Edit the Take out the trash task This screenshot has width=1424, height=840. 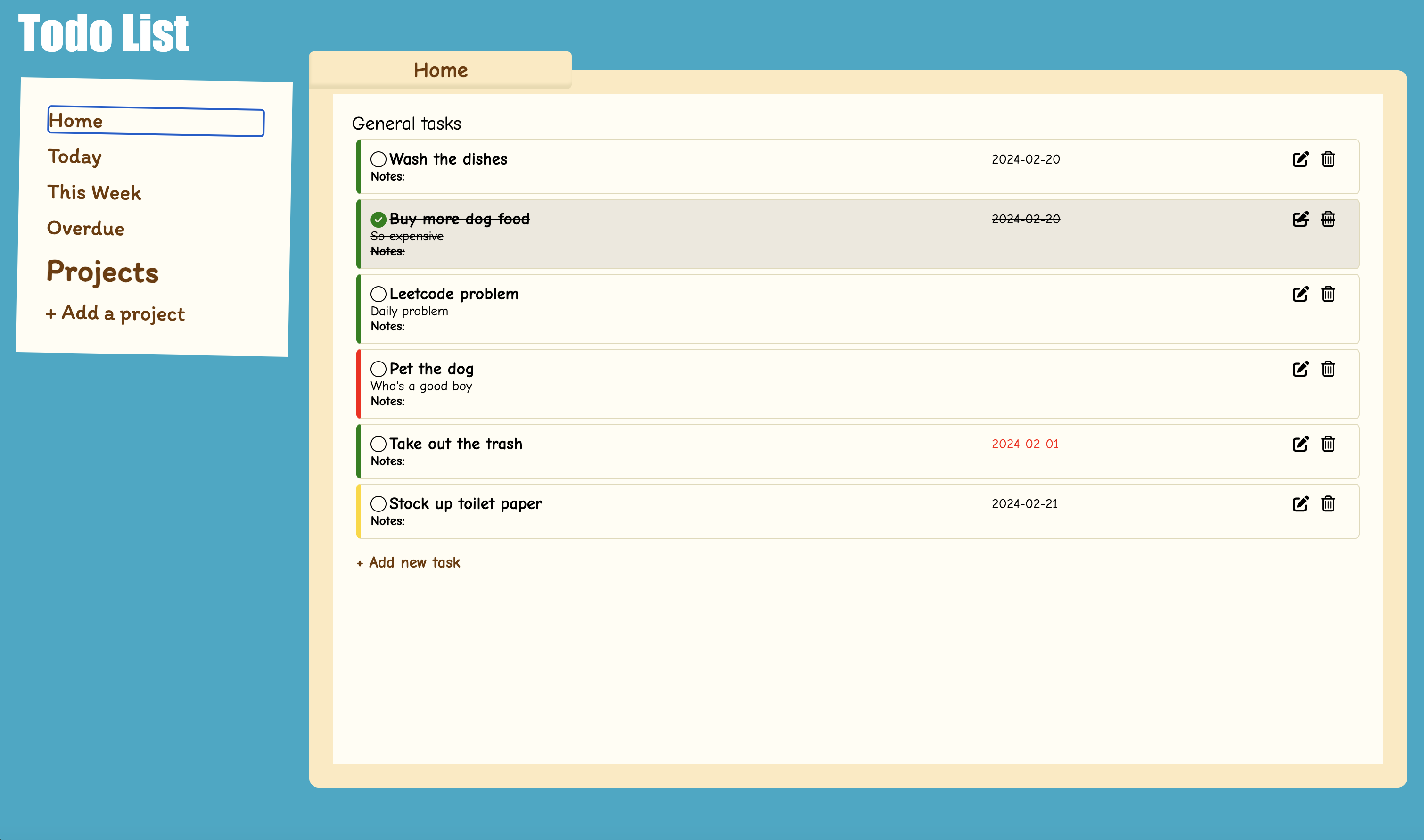[1300, 444]
